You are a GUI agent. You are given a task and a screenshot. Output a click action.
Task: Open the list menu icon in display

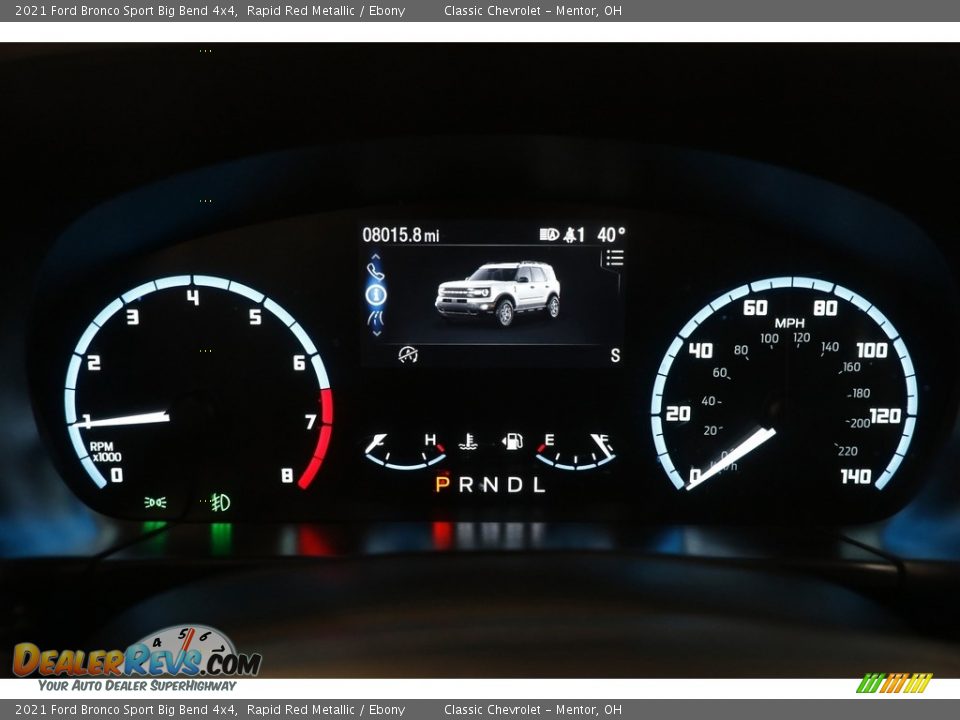pos(615,258)
